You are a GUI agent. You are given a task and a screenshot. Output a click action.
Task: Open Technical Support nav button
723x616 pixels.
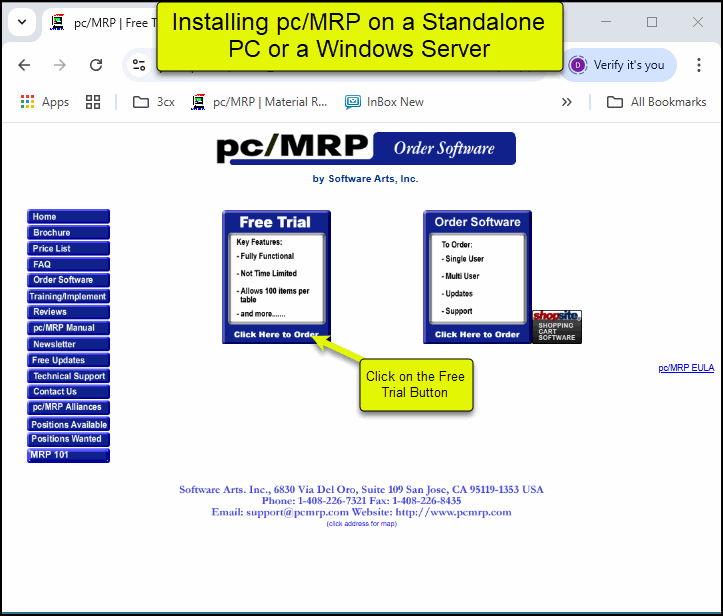pos(68,376)
